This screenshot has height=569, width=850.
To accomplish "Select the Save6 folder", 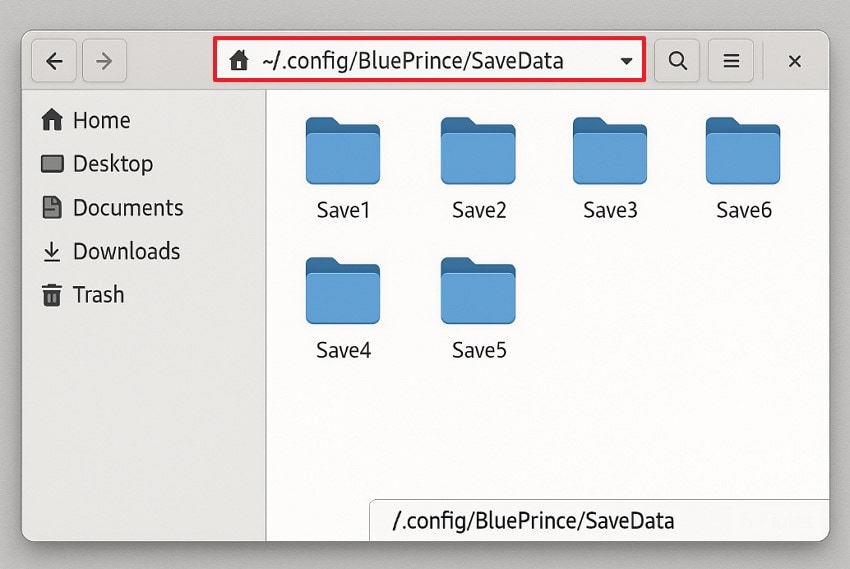I will coord(743,169).
